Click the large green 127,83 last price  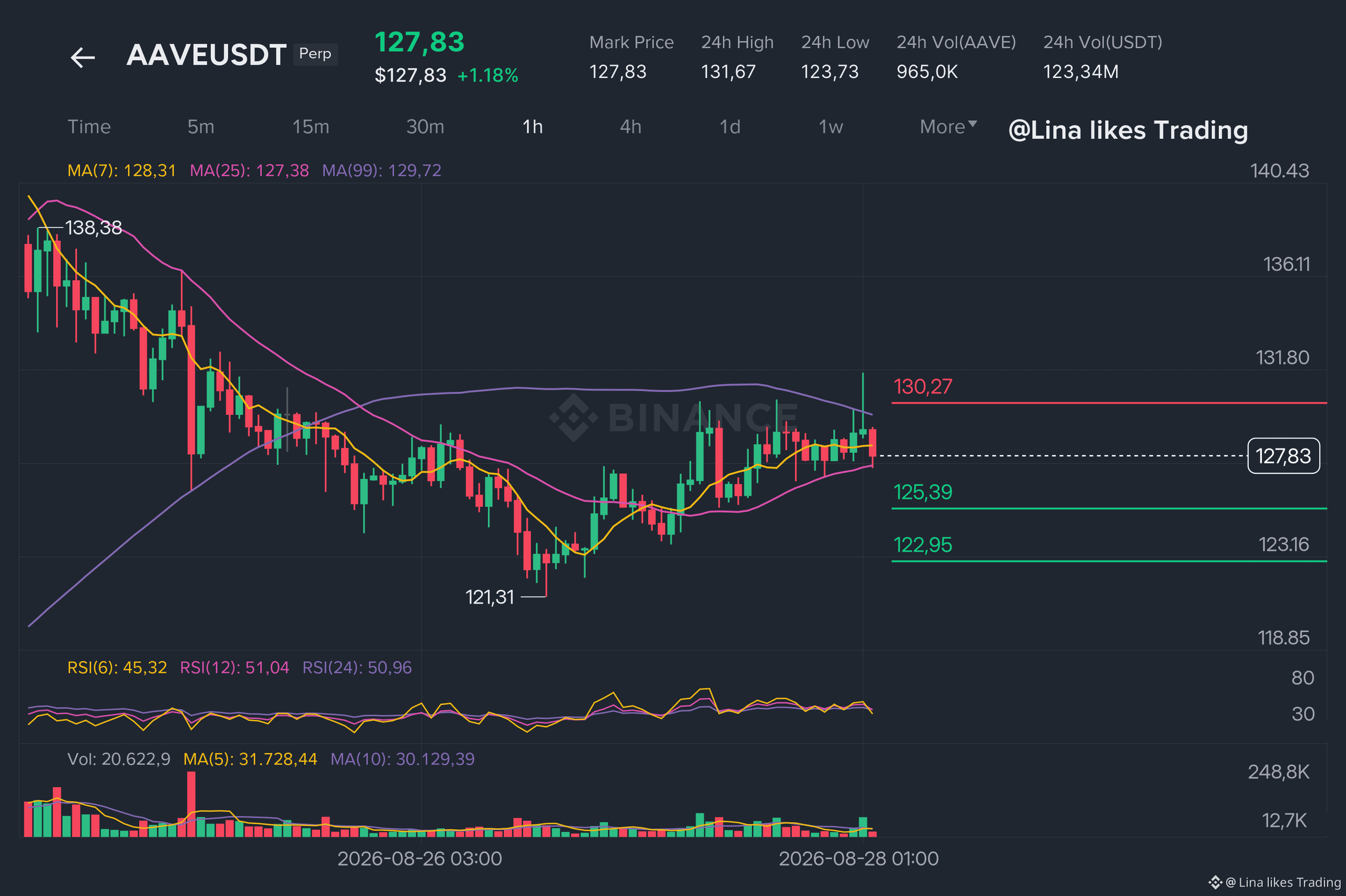pyautogui.click(x=420, y=42)
